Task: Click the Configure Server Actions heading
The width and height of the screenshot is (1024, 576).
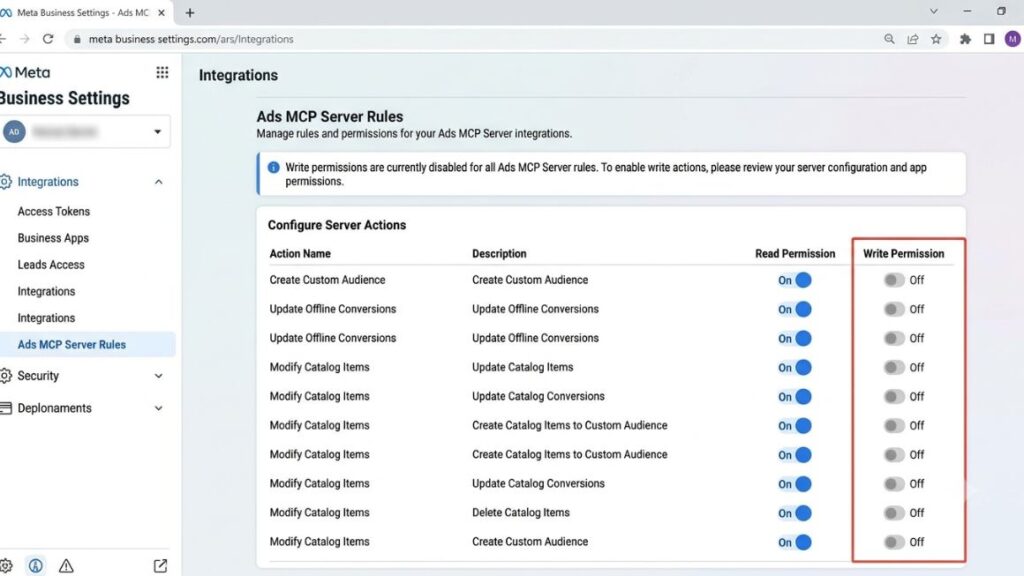Action: 336,225
